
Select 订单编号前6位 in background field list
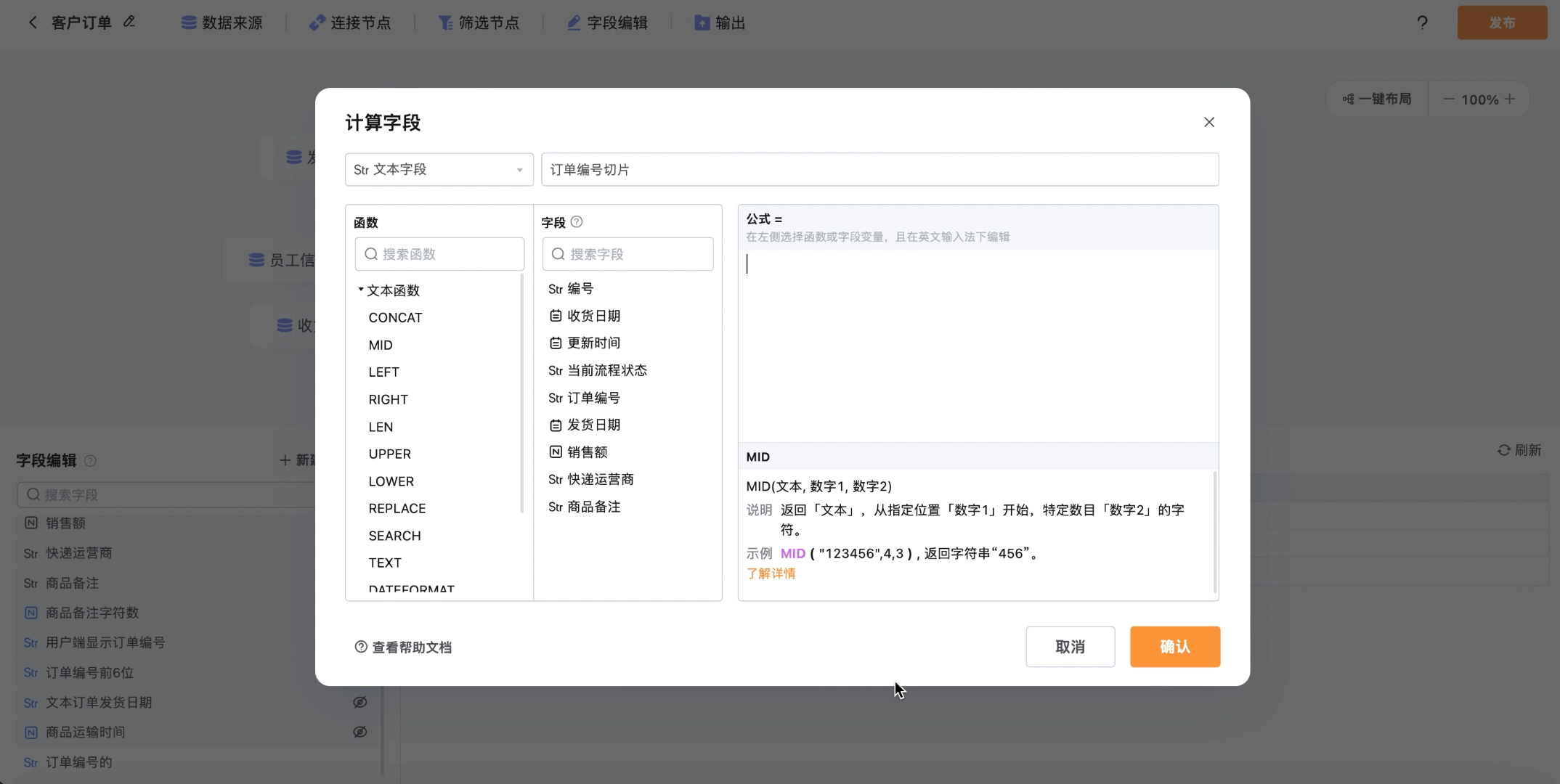89,672
